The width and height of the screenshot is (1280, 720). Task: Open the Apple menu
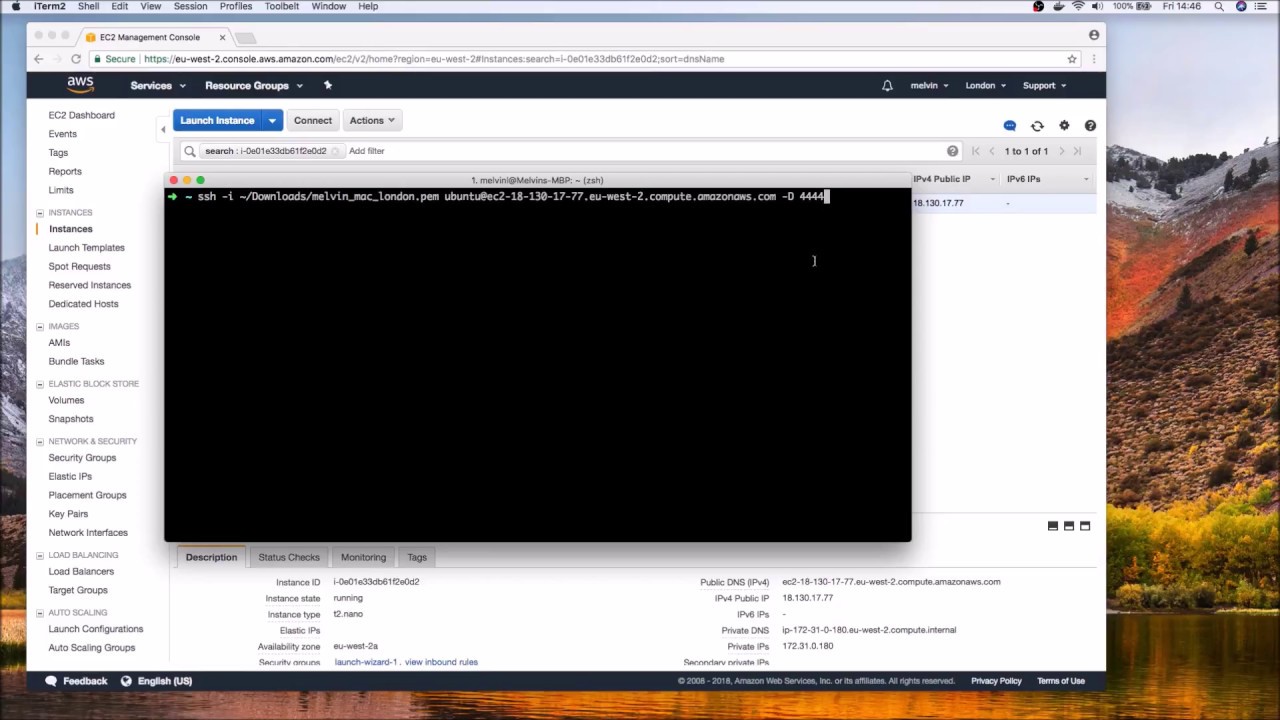(16, 6)
